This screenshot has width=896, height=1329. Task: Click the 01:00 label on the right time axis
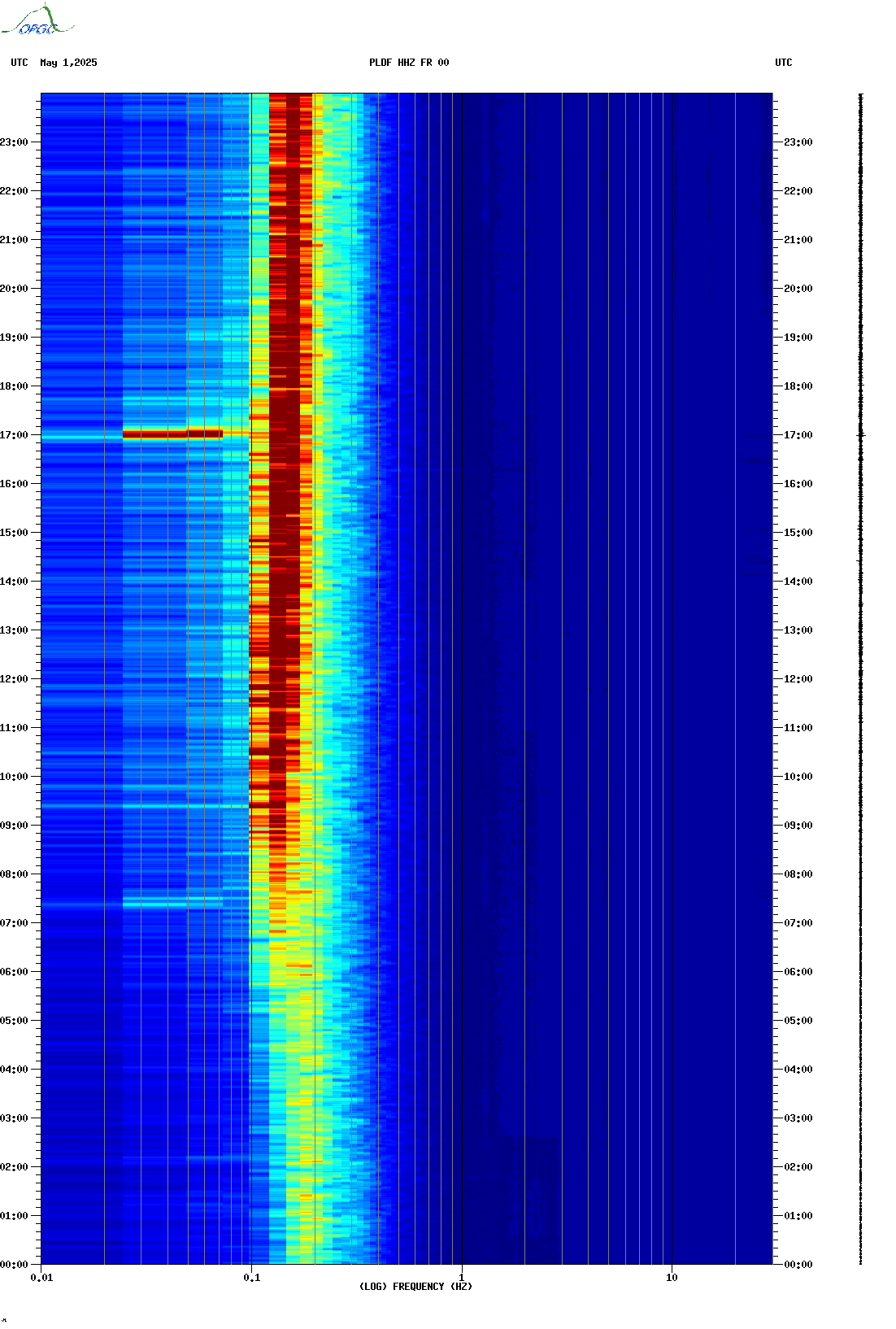tap(798, 1216)
